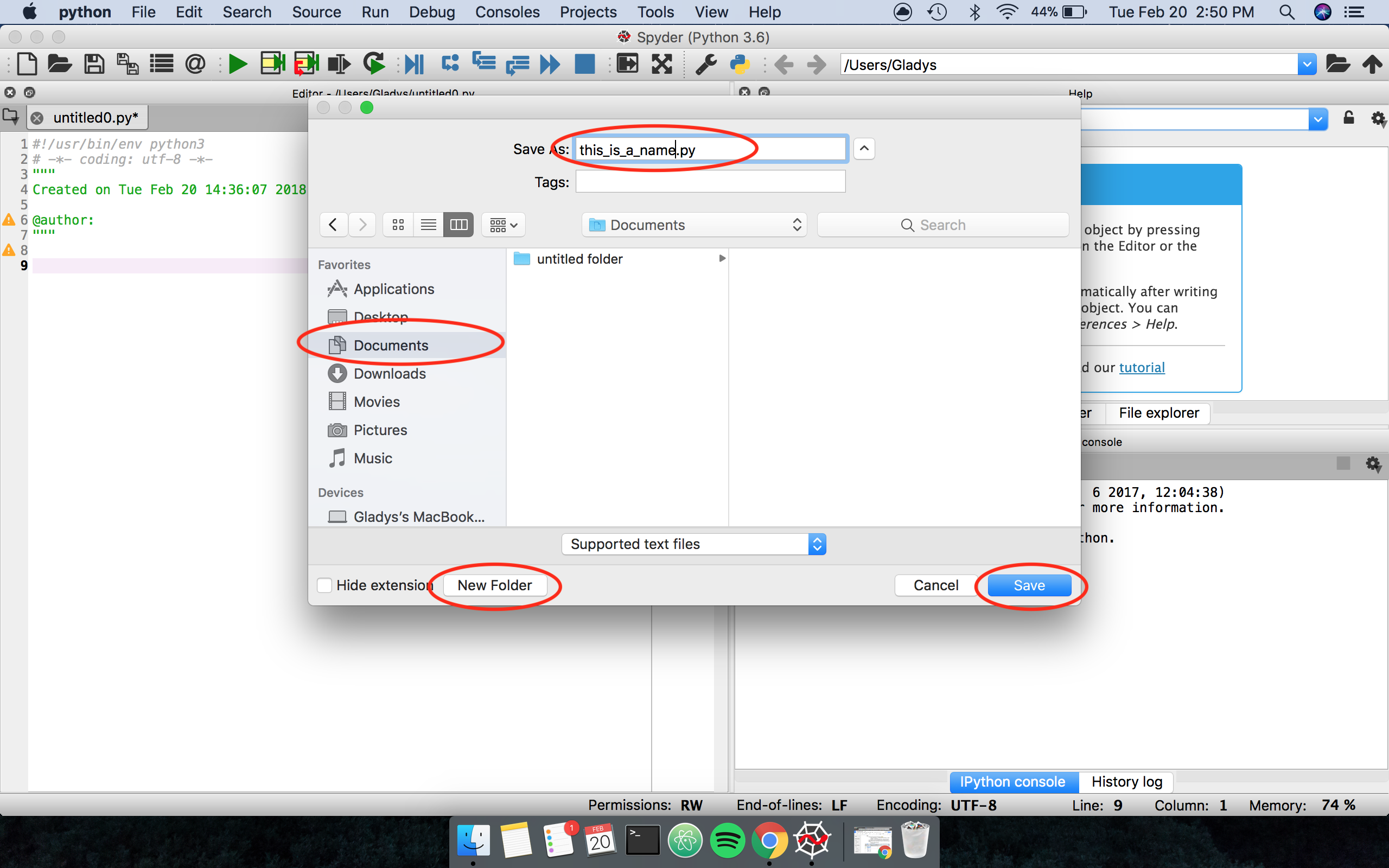This screenshot has height=868, width=1389.
Task: Click the New Folder button
Action: click(x=494, y=585)
